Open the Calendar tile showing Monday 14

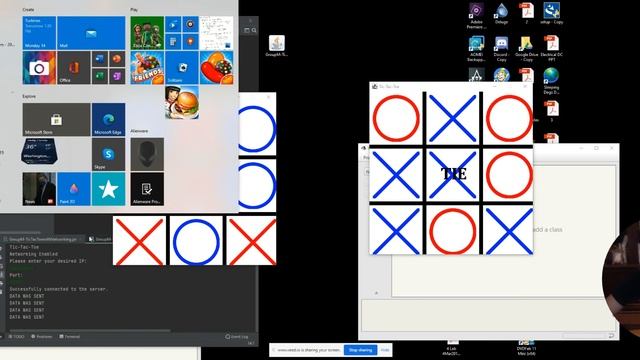point(39,33)
